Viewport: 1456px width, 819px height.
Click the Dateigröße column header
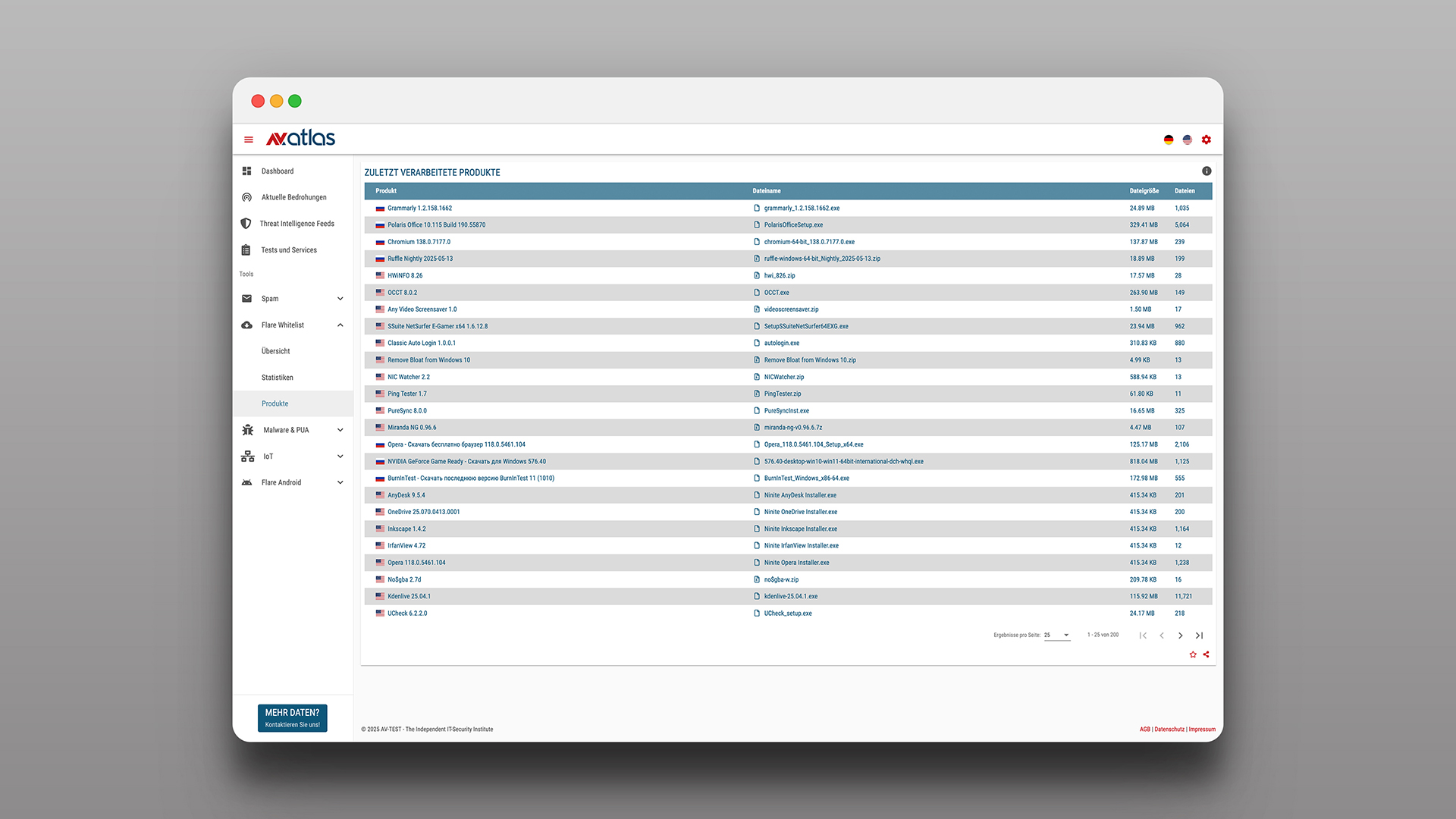point(1144,191)
